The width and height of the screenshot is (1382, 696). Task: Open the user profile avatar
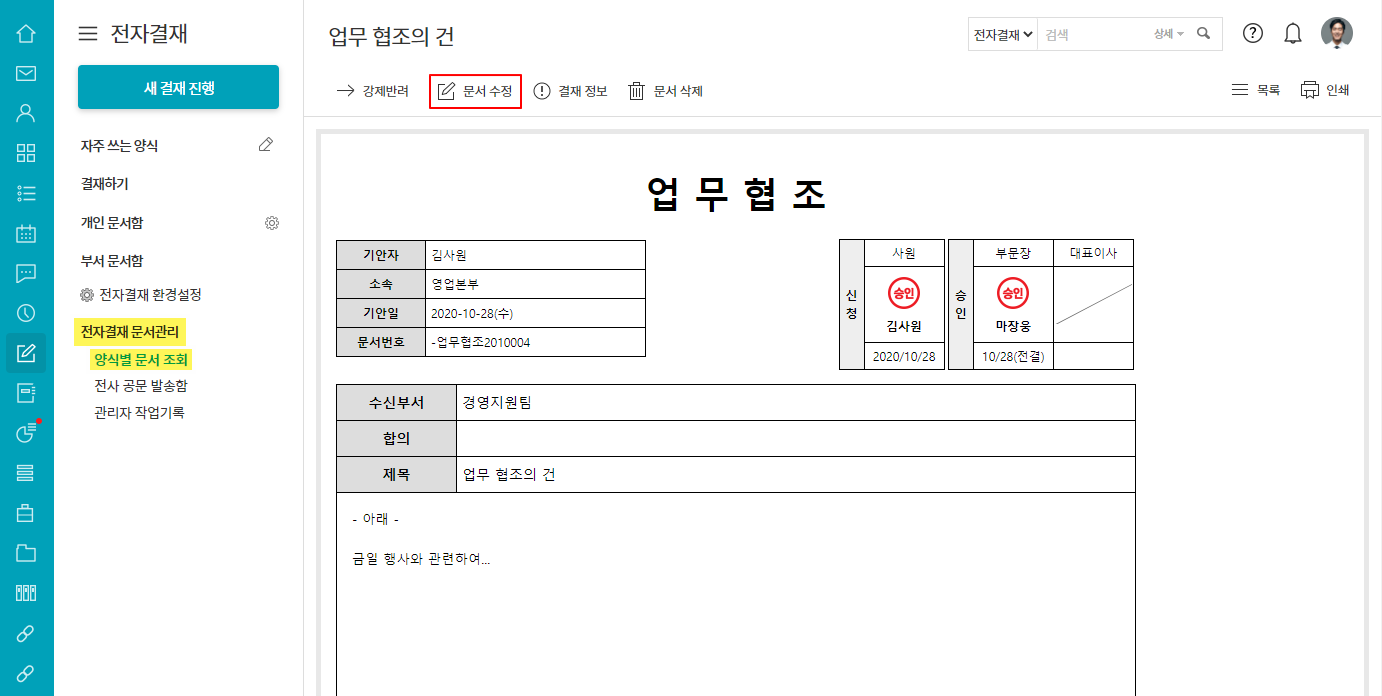pyautogui.click(x=1337, y=33)
